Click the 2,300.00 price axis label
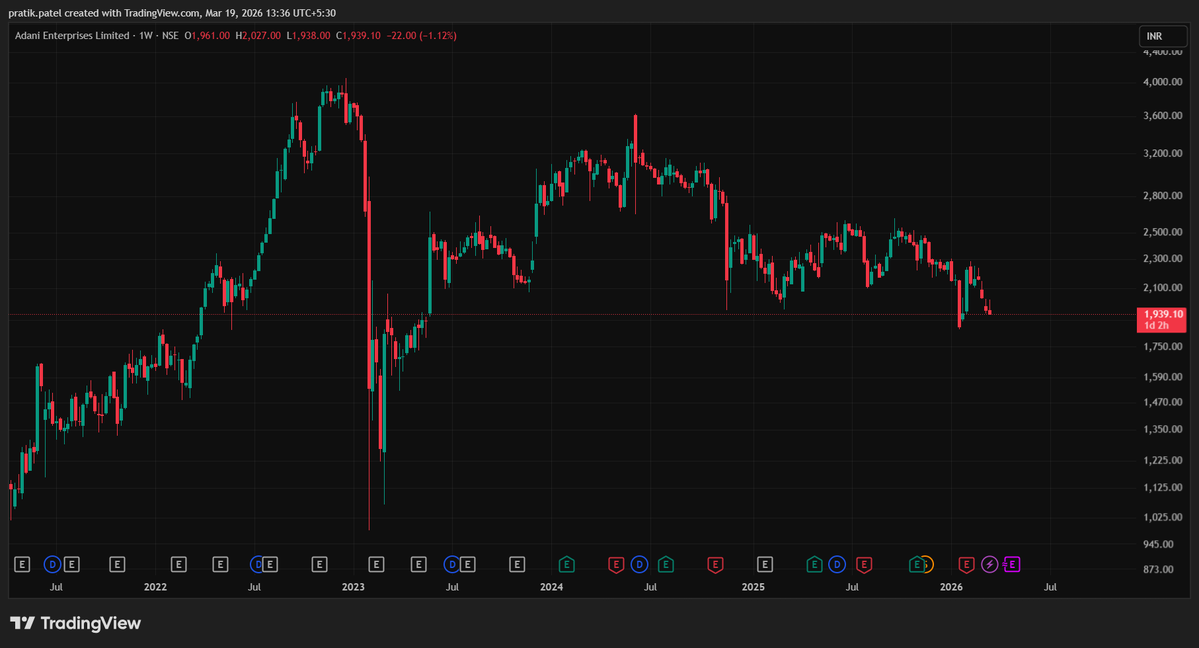The image size is (1199, 648). tap(1162, 259)
